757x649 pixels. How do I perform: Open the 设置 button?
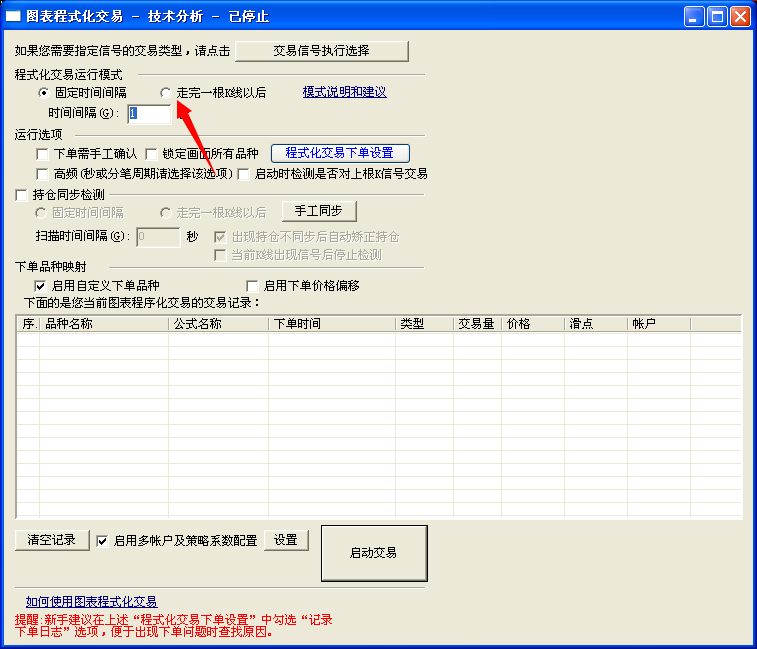286,540
